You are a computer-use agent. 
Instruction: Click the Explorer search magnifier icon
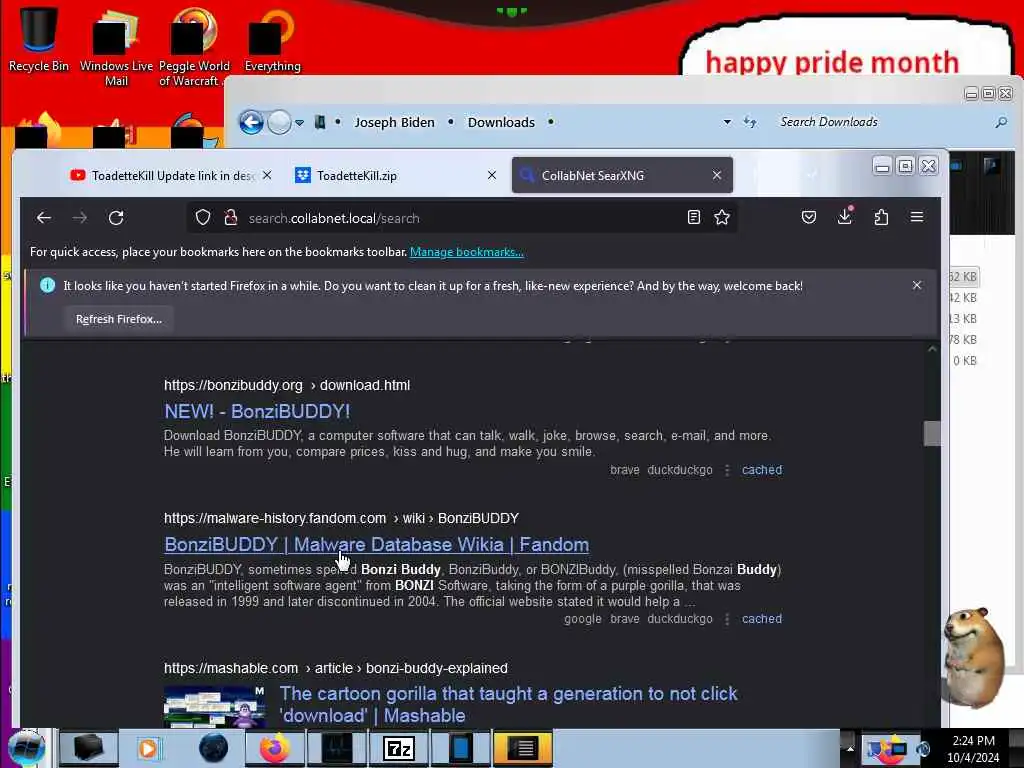1000,122
